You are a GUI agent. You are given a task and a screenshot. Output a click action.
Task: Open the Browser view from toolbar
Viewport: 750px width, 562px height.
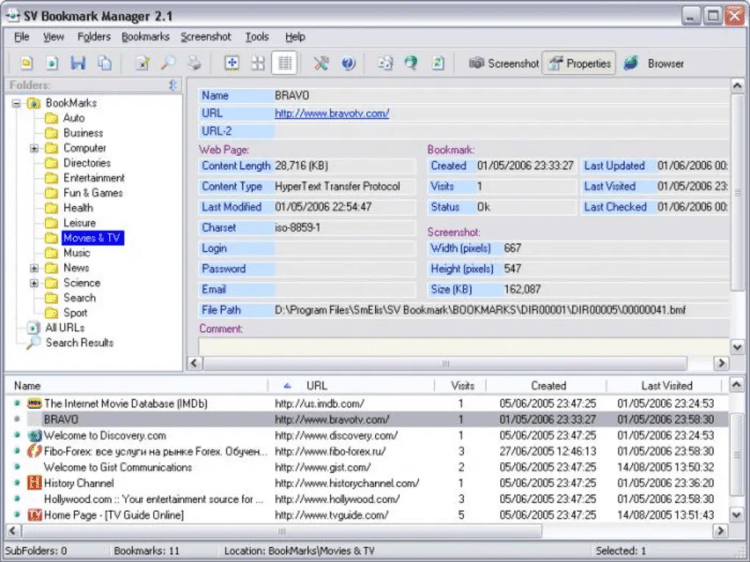click(x=654, y=63)
